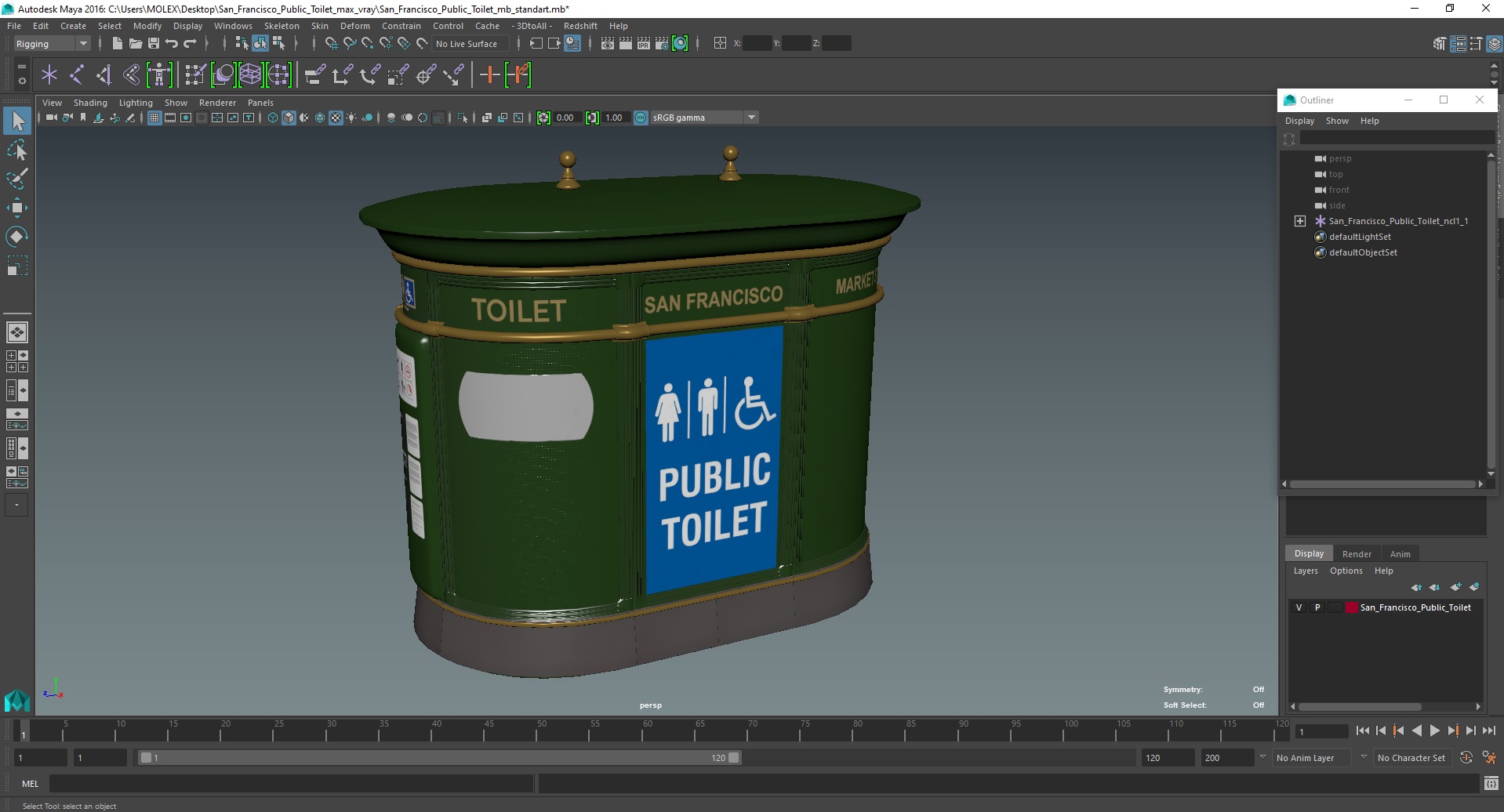Toggle wireframe shading in the viewport
The height and width of the screenshot is (812, 1504).
pyautogui.click(x=273, y=118)
